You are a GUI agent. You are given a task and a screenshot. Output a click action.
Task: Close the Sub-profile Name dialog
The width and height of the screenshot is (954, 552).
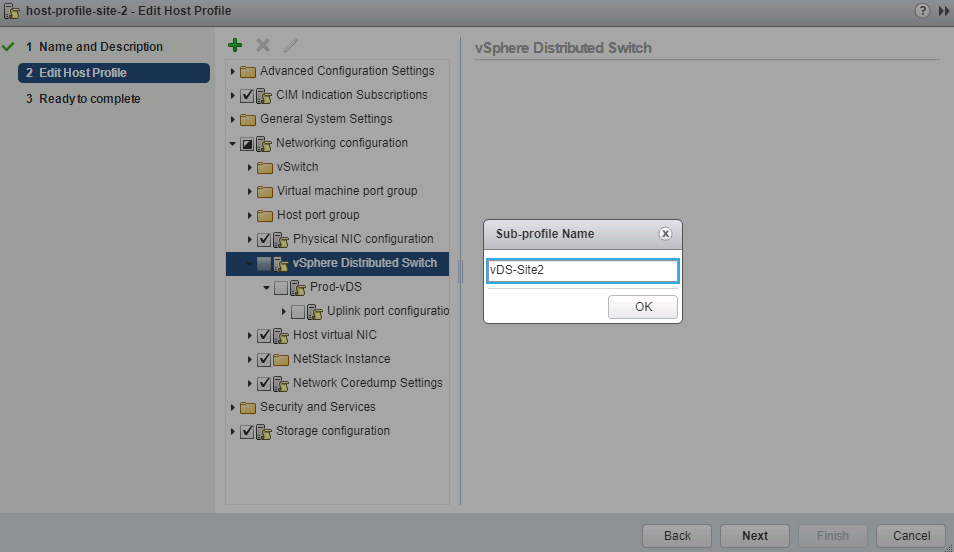665,234
